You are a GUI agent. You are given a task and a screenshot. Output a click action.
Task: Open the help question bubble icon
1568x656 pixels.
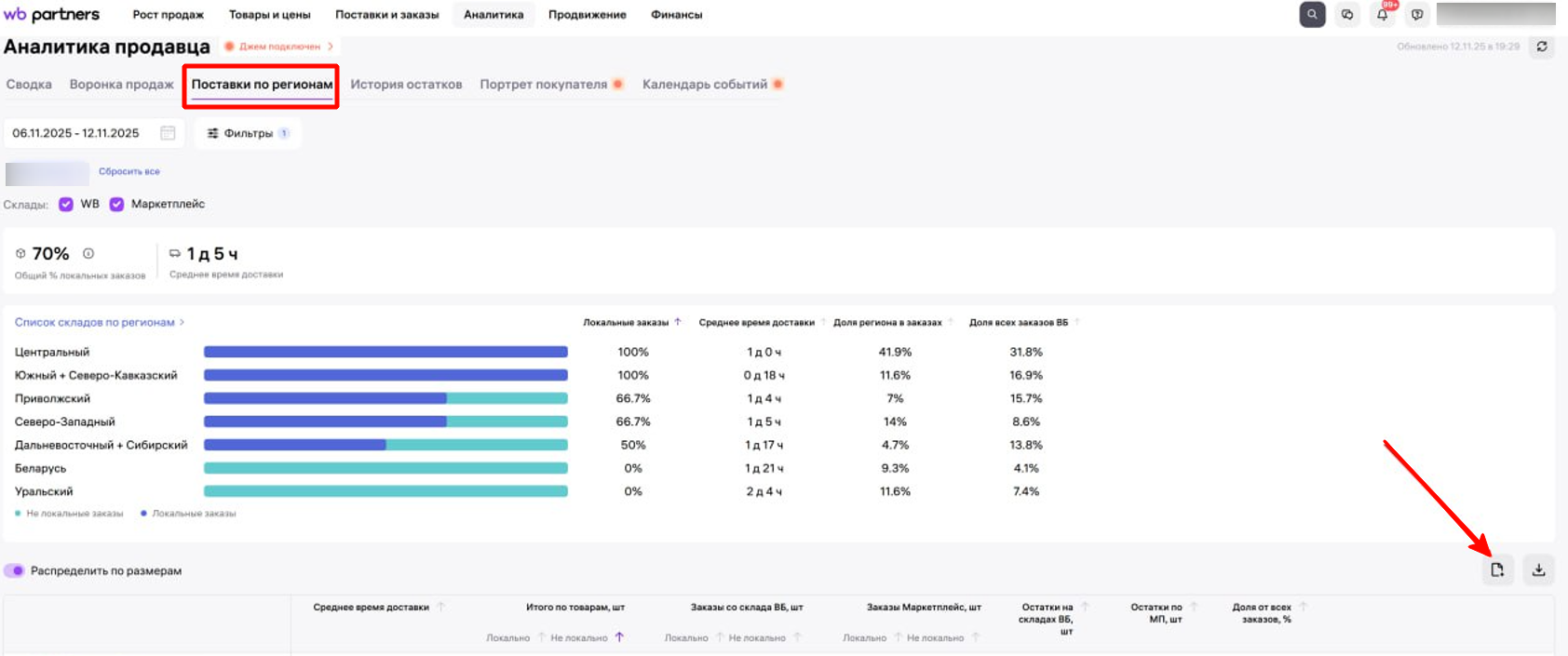click(x=1417, y=14)
